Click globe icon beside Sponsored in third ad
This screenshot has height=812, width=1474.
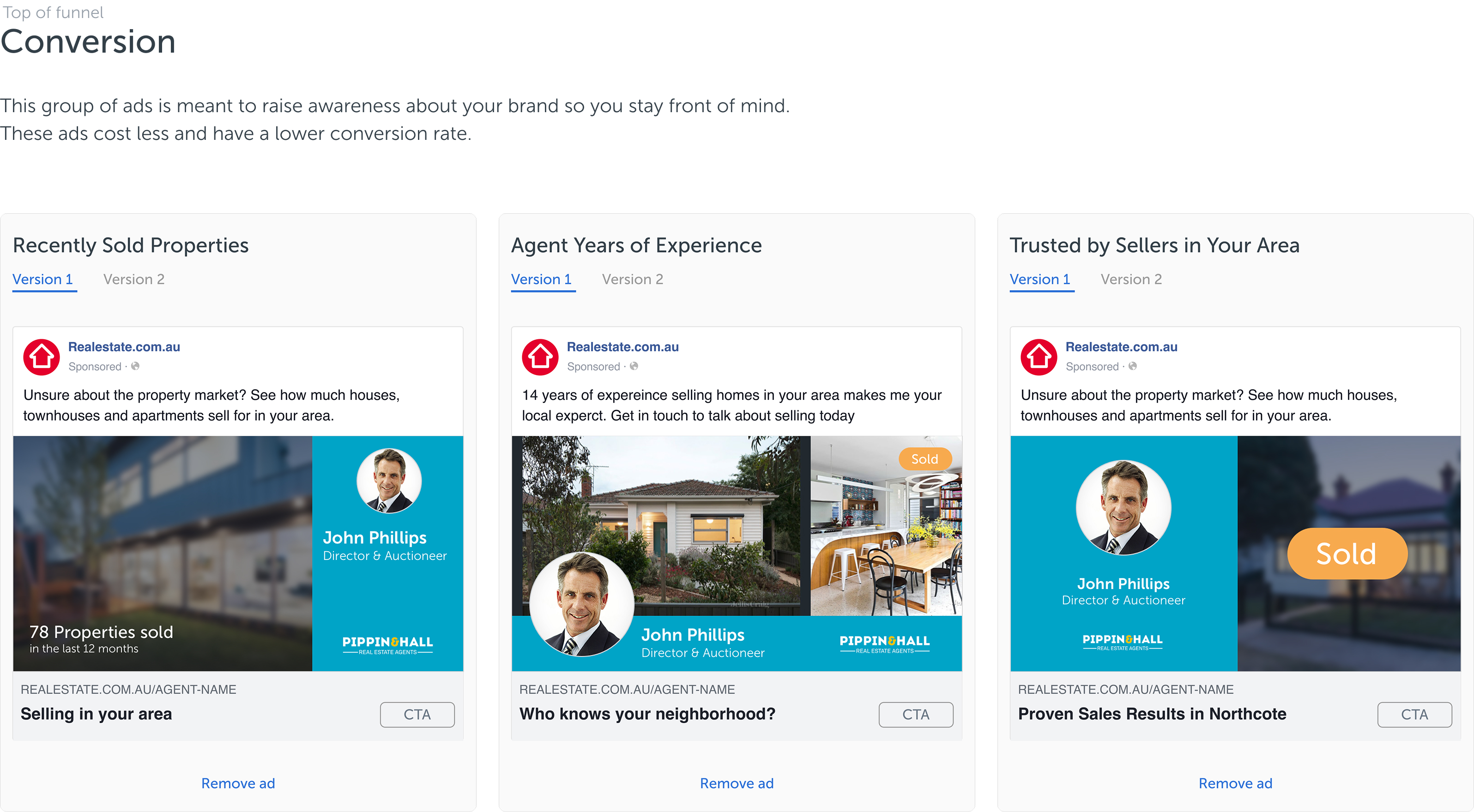click(x=1132, y=366)
